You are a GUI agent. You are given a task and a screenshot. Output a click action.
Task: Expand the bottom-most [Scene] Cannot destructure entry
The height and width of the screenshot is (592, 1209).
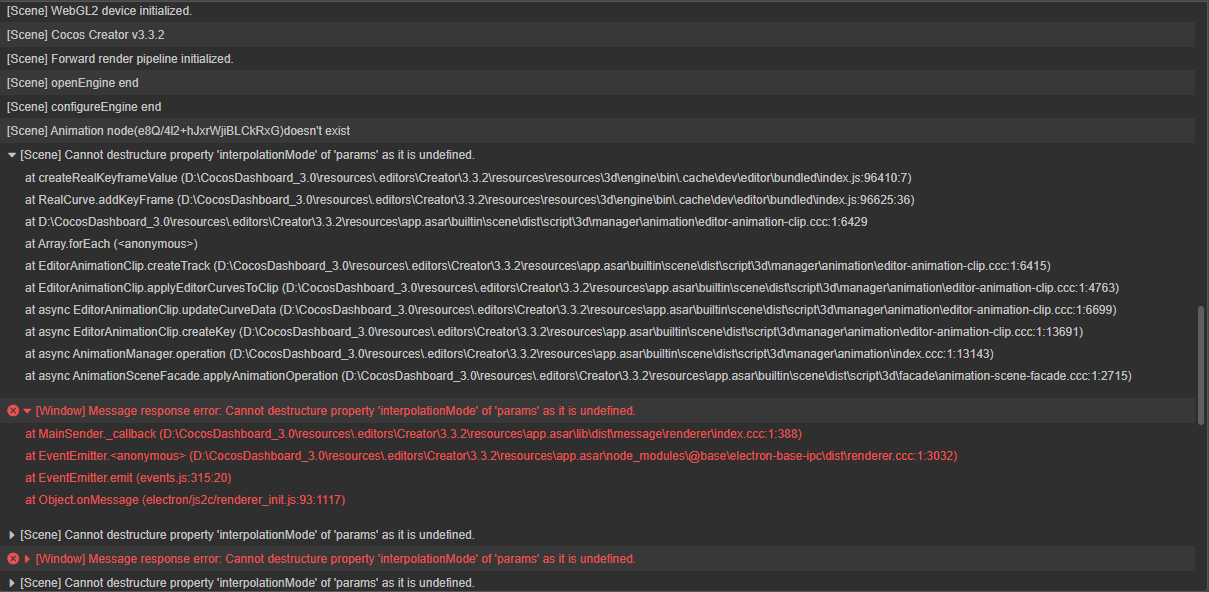tap(12, 583)
